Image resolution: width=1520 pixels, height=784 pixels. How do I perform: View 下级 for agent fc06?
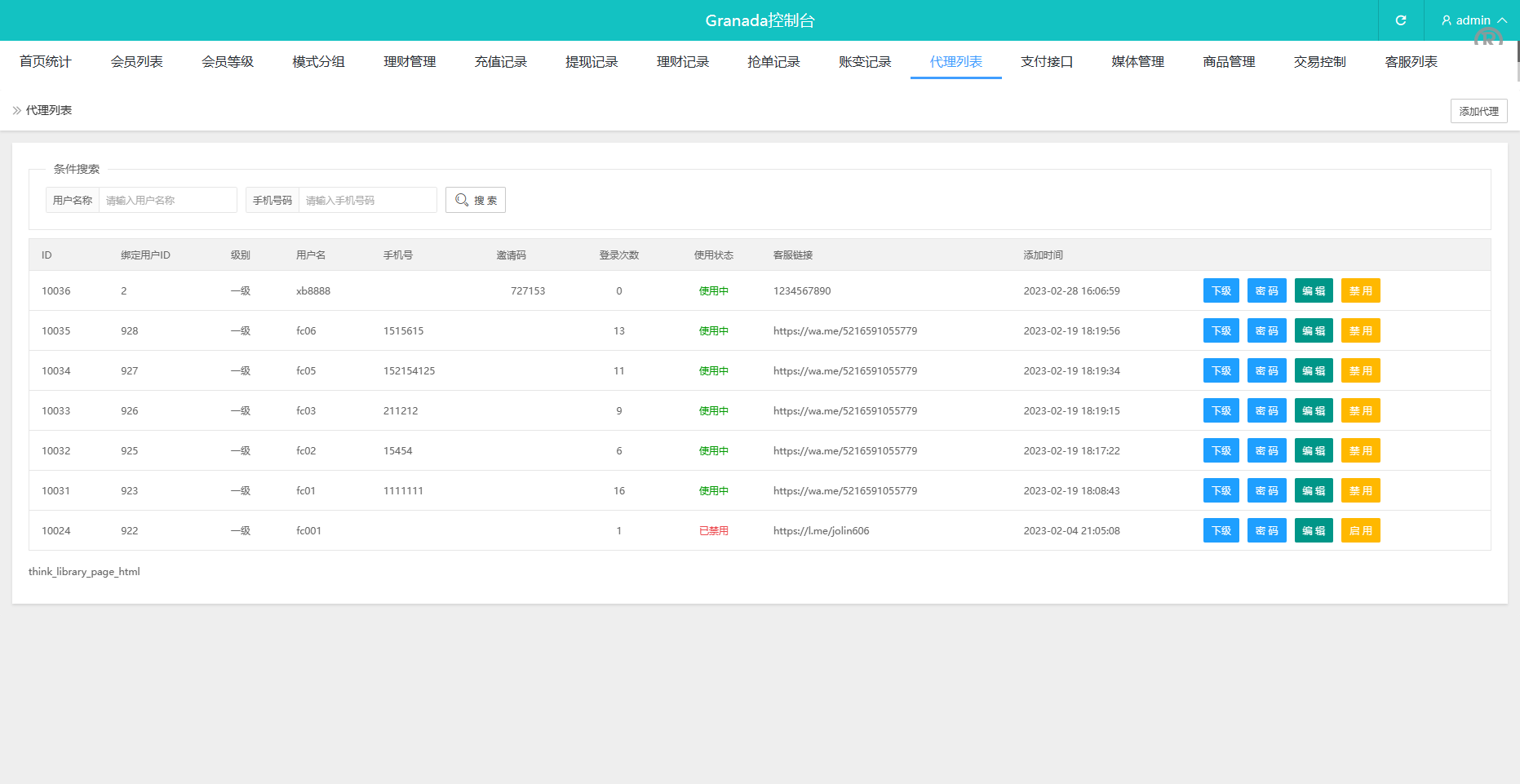click(1221, 331)
